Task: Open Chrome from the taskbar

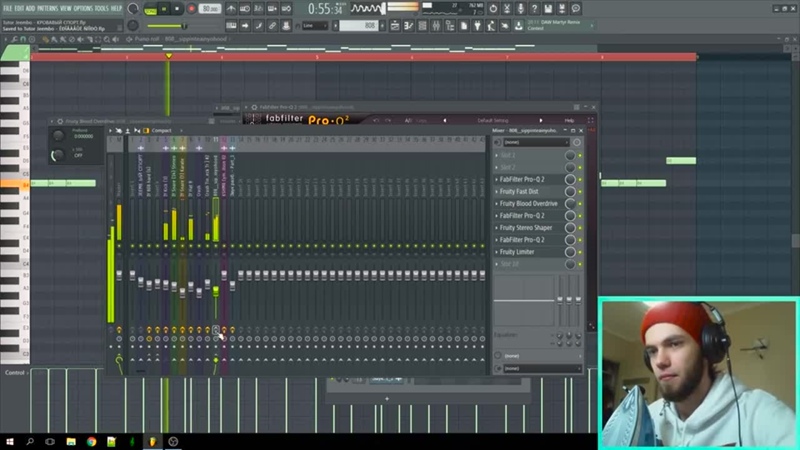Action: click(91, 441)
